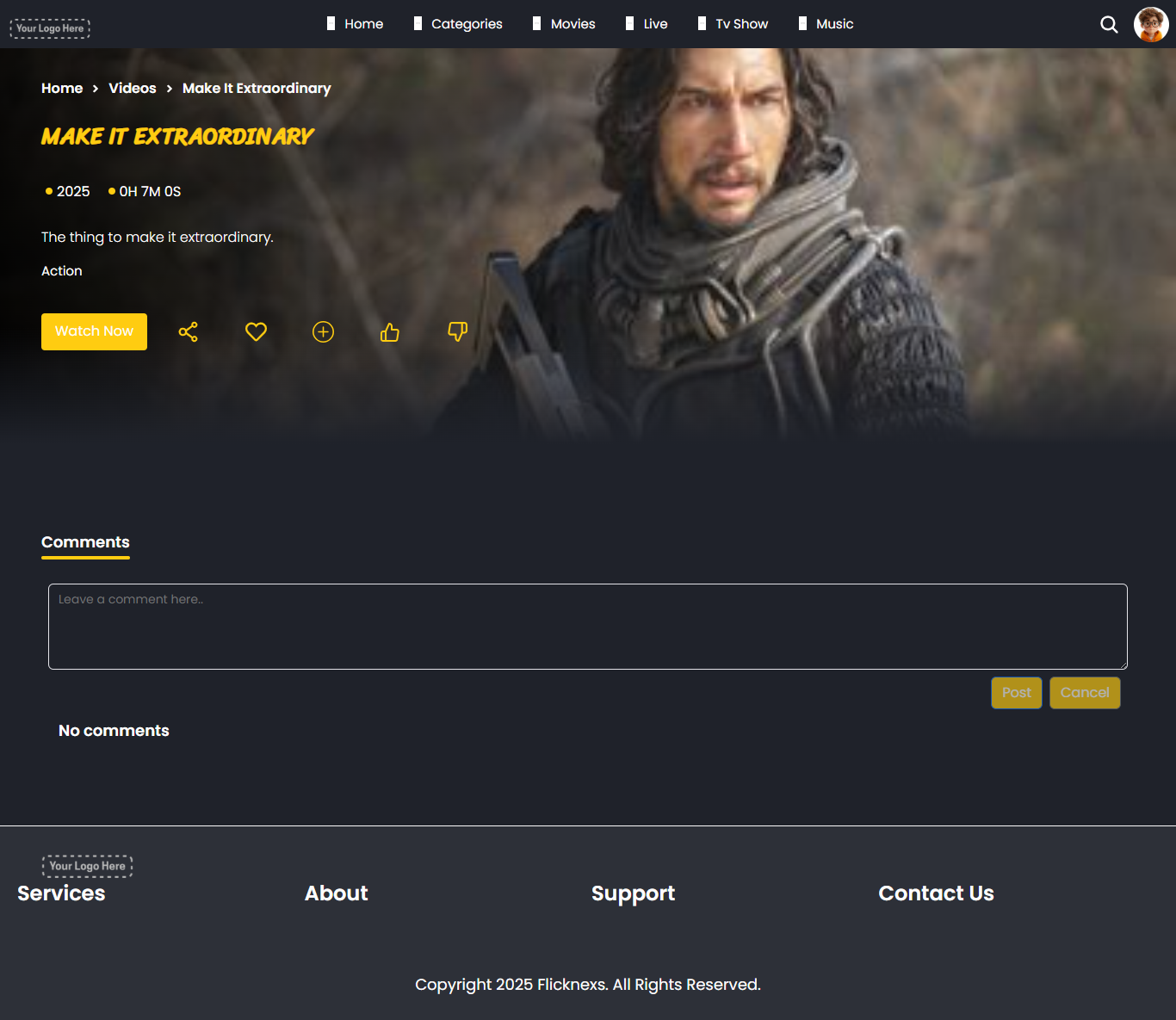Click the footer logo placeholder
The height and width of the screenshot is (1020, 1176).
(87, 866)
